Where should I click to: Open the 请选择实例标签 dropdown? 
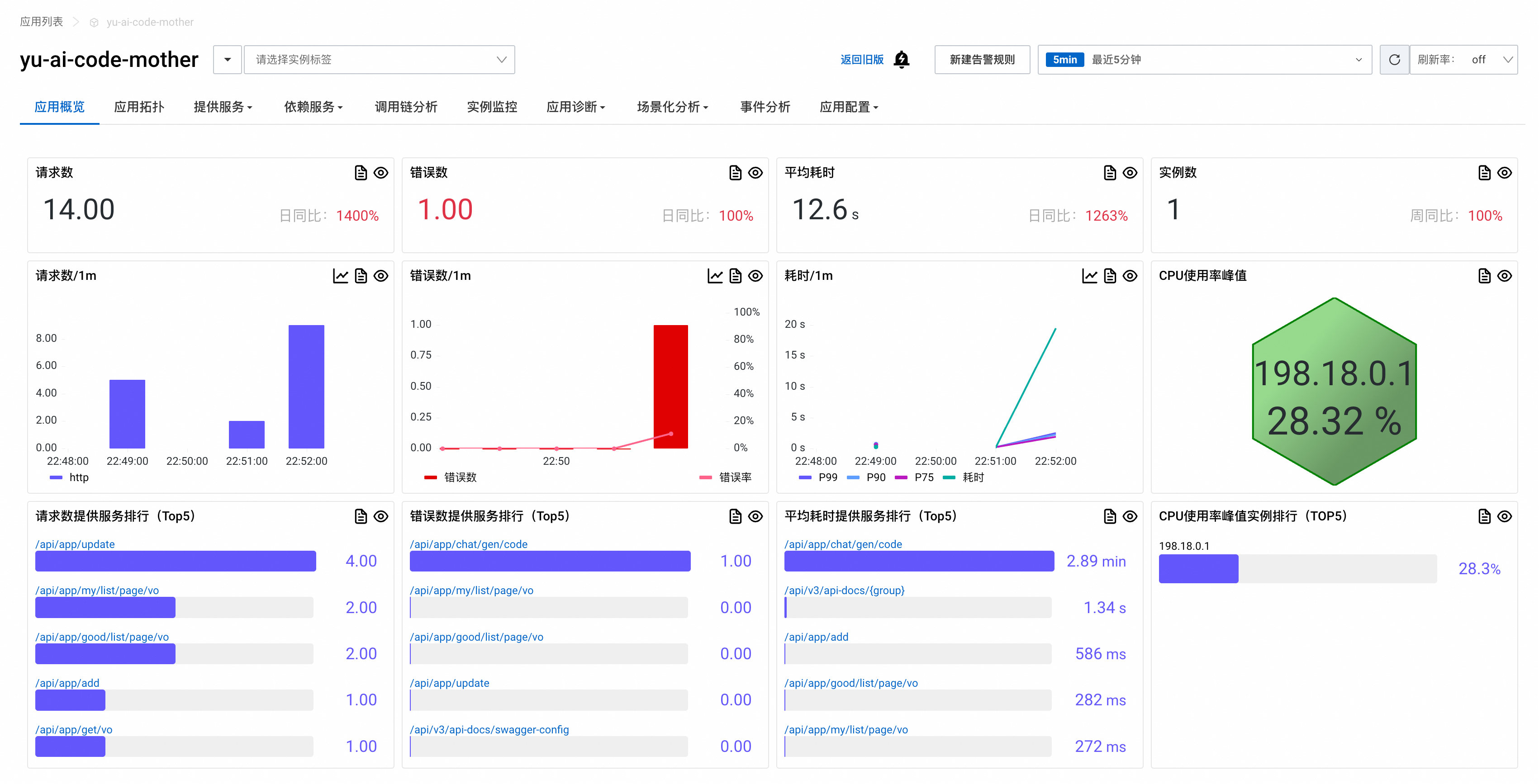[380, 60]
